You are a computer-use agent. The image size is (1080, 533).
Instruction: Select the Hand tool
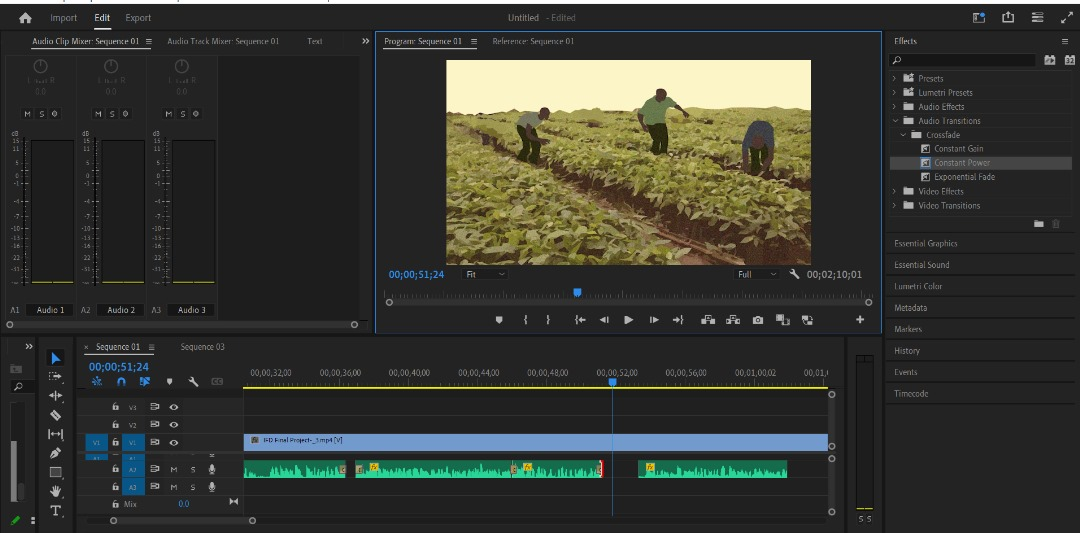coord(56,491)
